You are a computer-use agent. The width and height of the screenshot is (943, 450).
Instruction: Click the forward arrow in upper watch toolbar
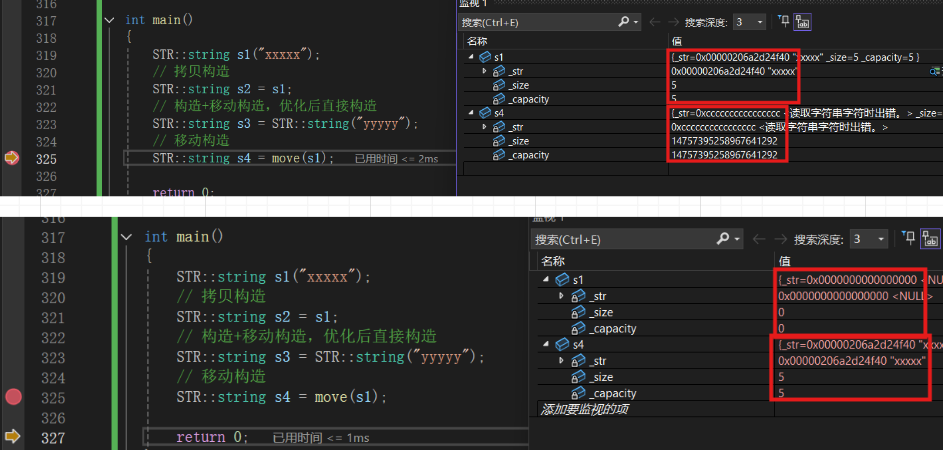coord(673,22)
